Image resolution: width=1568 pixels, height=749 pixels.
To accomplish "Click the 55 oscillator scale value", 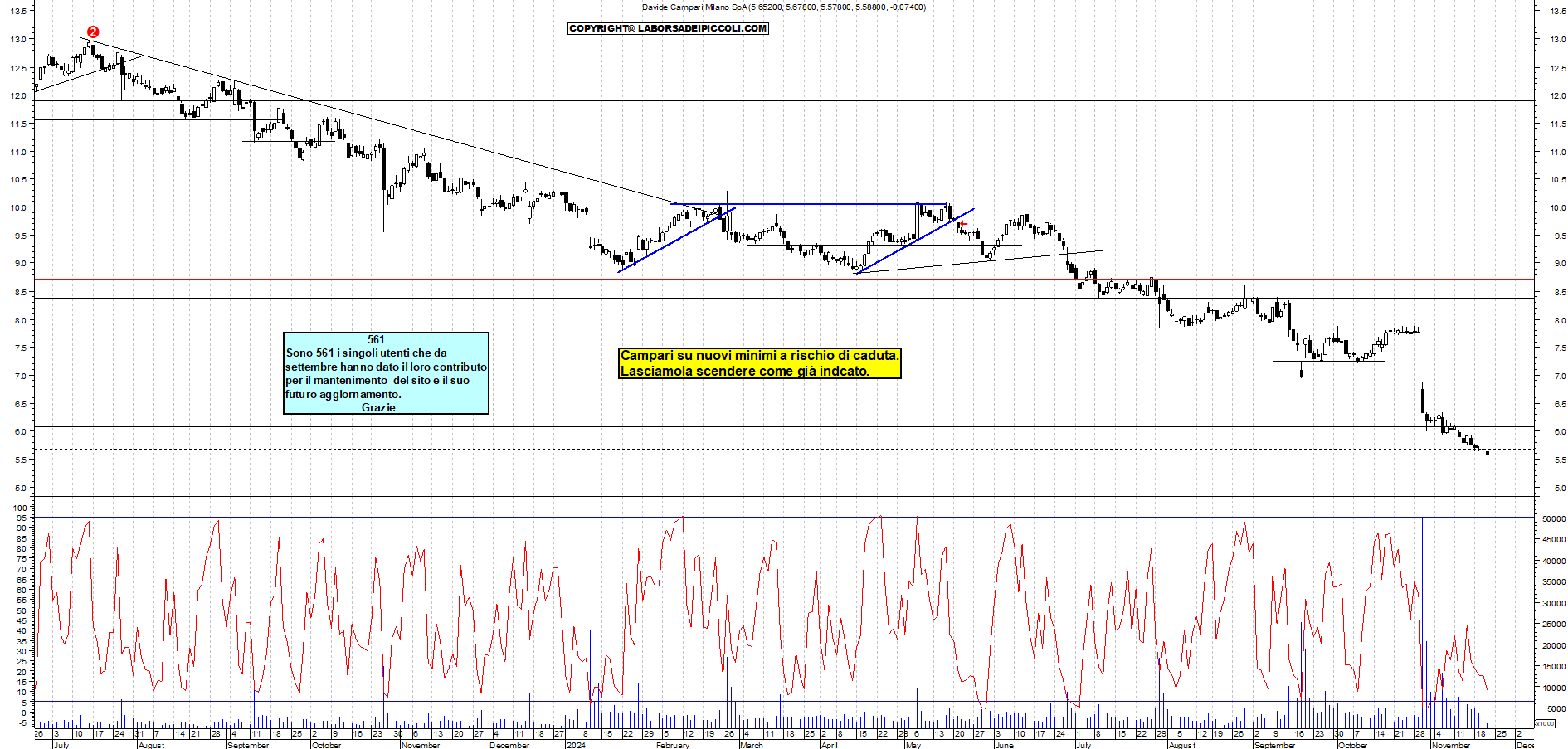I will coord(22,601).
